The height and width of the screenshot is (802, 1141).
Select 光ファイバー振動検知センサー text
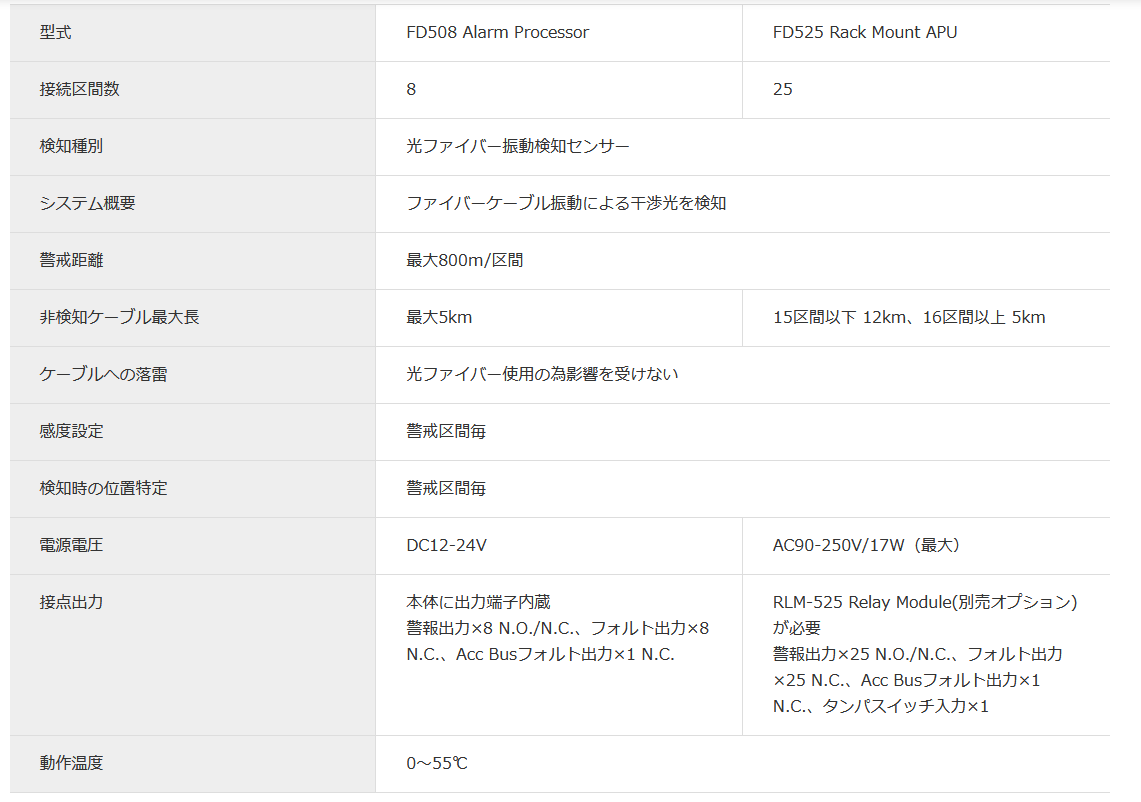[x=517, y=146]
